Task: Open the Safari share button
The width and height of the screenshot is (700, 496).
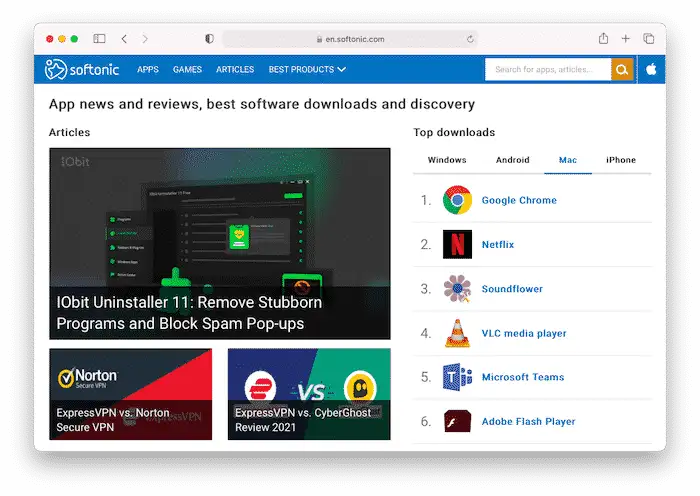Action: (x=603, y=38)
